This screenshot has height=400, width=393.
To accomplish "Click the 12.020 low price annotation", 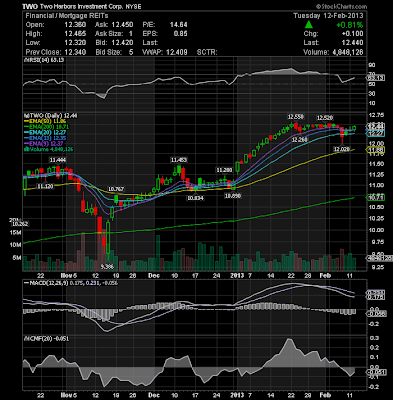I will (x=342, y=149).
